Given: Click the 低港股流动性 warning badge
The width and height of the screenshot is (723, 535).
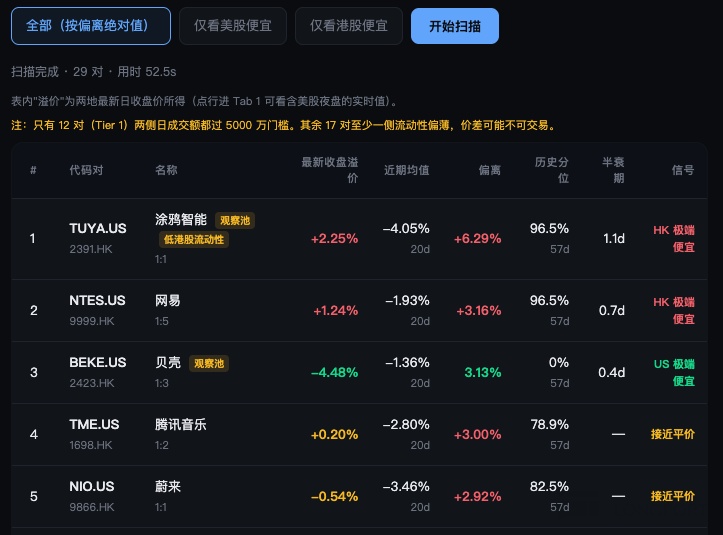Looking at the screenshot, I should (194, 240).
